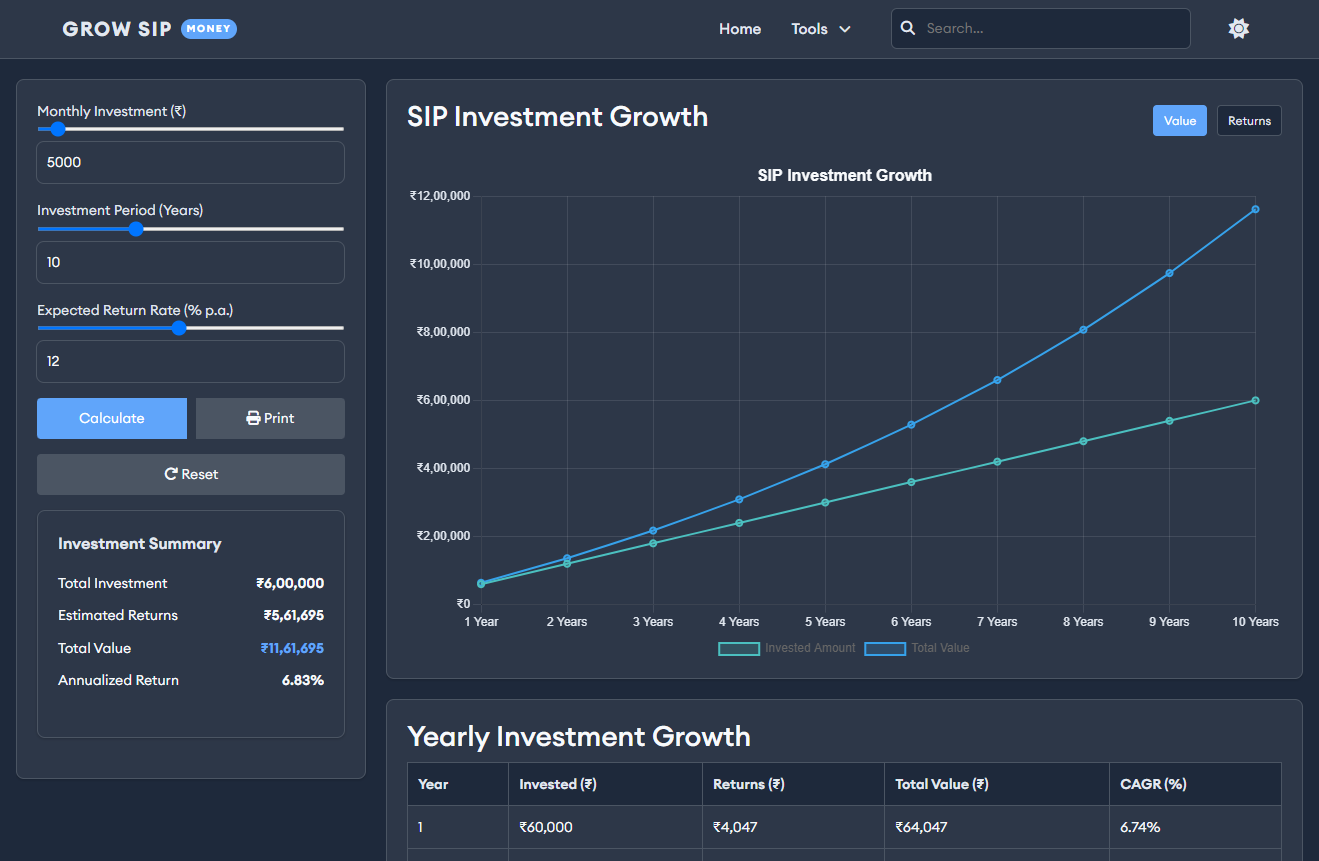Screen dimensions: 1319x861
Task: Switch the chart to Returns view
Action: coord(1248,120)
